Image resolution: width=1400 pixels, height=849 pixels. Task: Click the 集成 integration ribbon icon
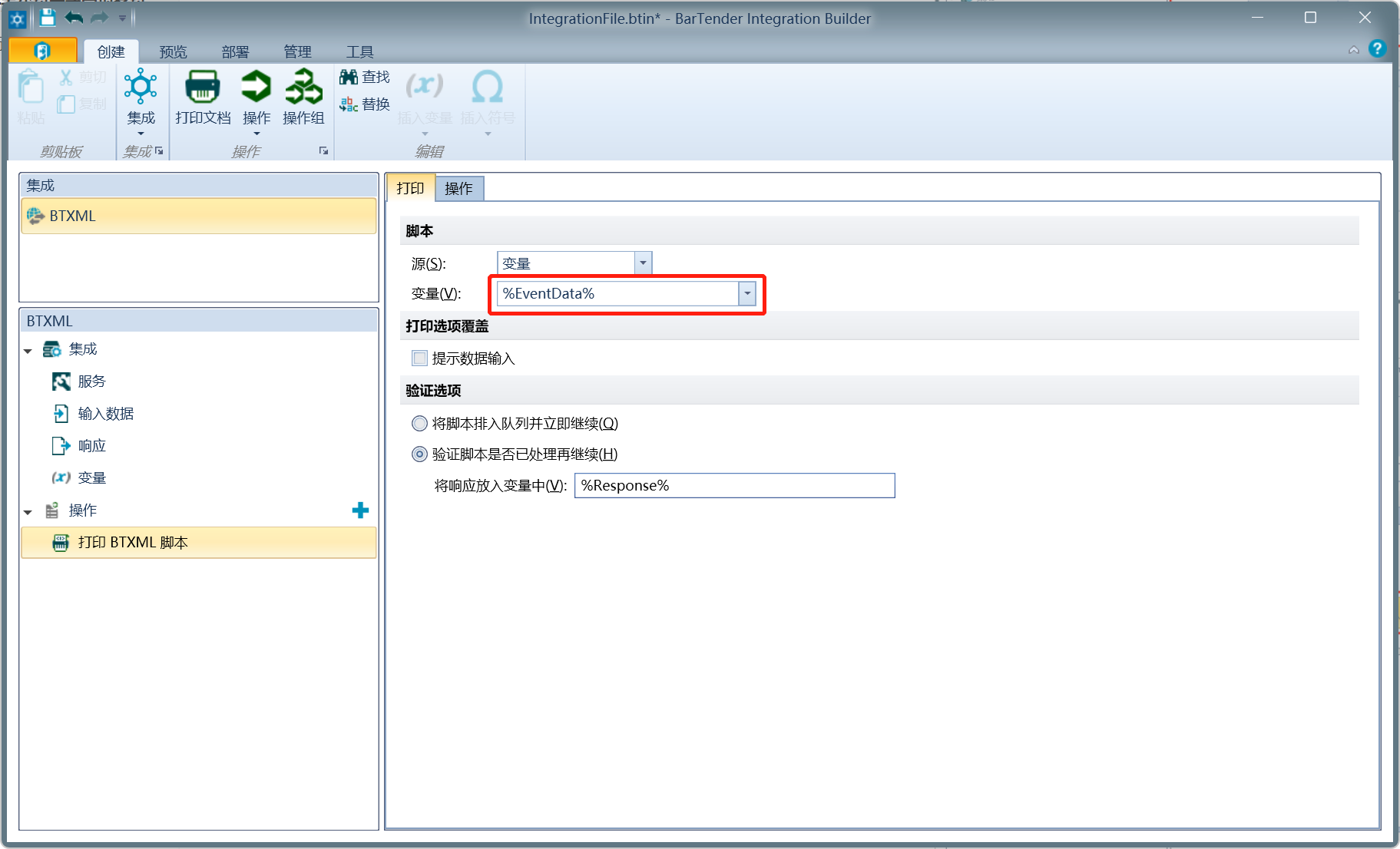tap(141, 88)
